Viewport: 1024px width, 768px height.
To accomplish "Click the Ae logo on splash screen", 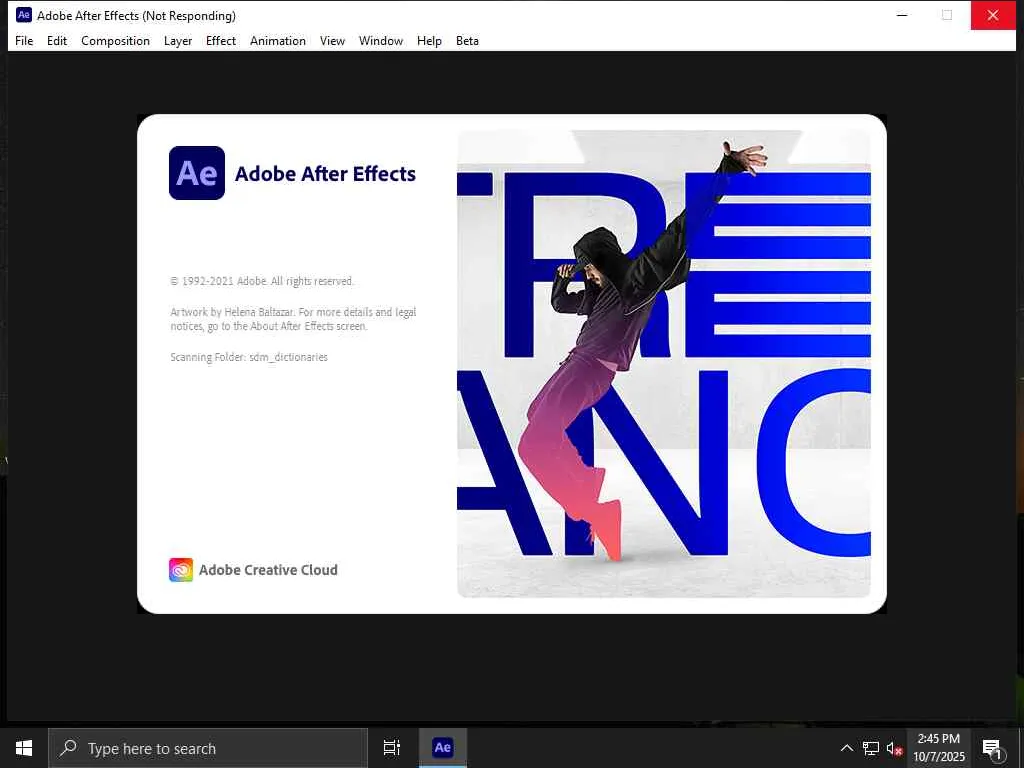I will coord(197,173).
